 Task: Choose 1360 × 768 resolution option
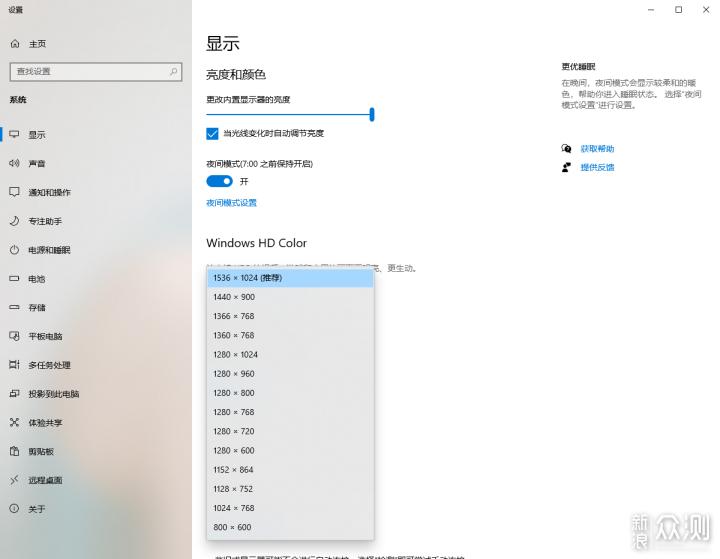291,336
